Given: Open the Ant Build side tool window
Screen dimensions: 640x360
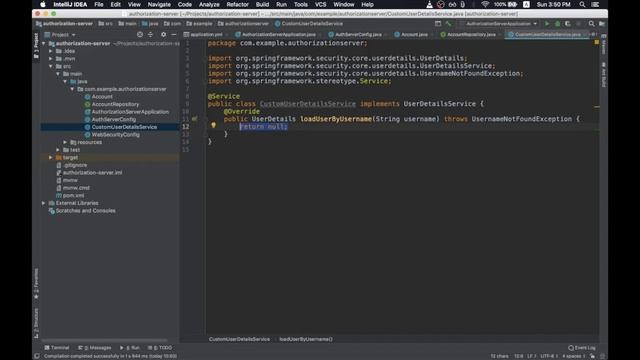Looking at the screenshot, I should (604, 74).
